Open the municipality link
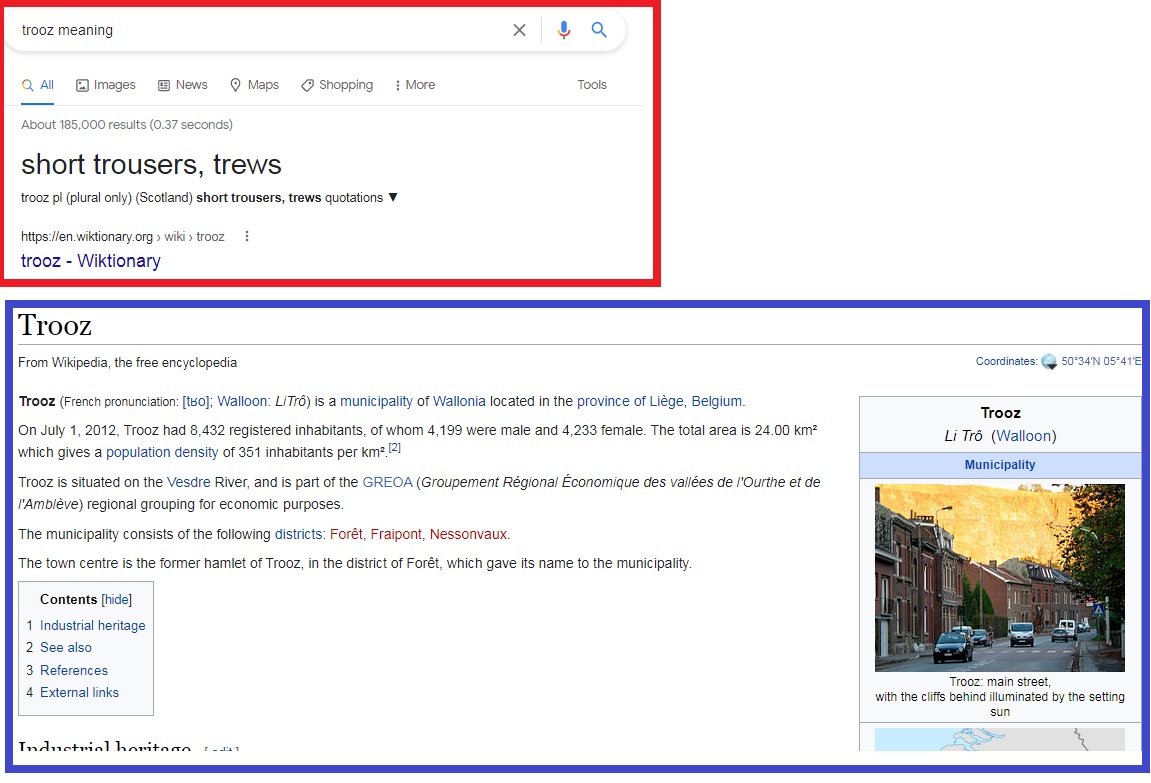The height and width of the screenshot is (783, 1151). click(376, 401)
